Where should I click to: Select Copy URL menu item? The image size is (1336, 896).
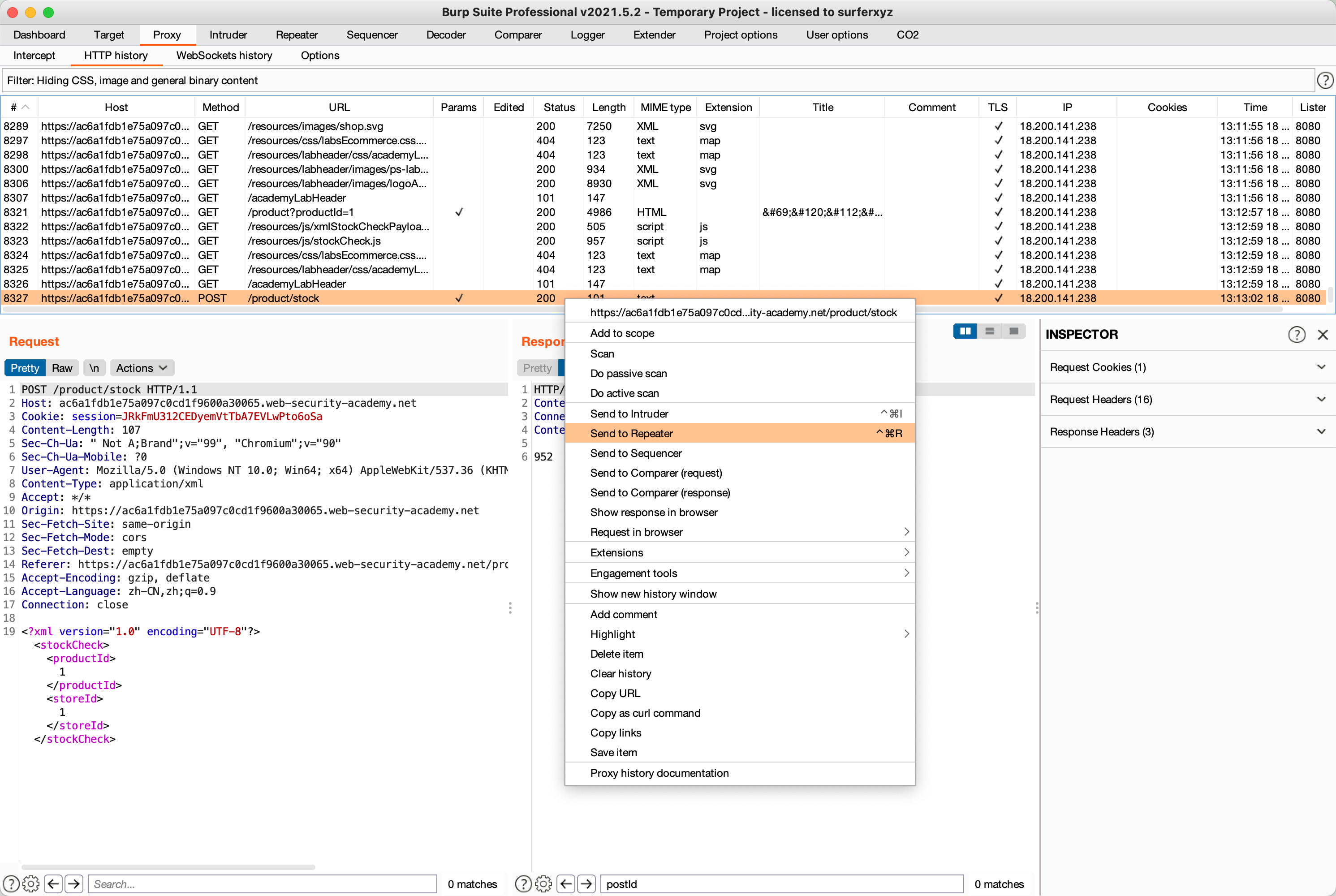click(740, 693)
